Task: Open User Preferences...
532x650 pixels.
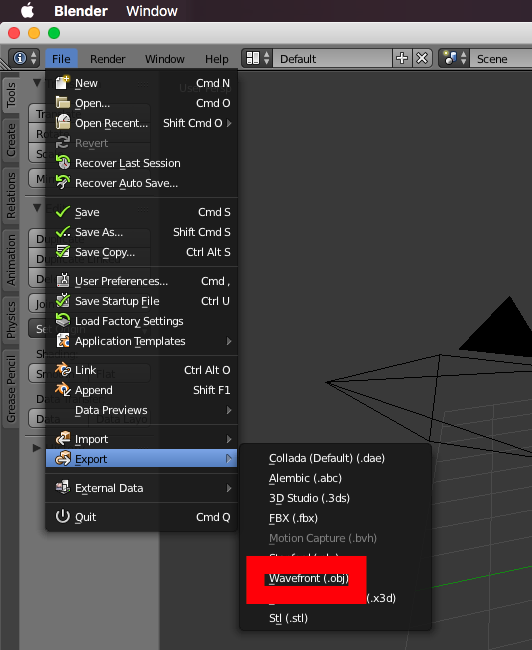Action: [142, 281]
